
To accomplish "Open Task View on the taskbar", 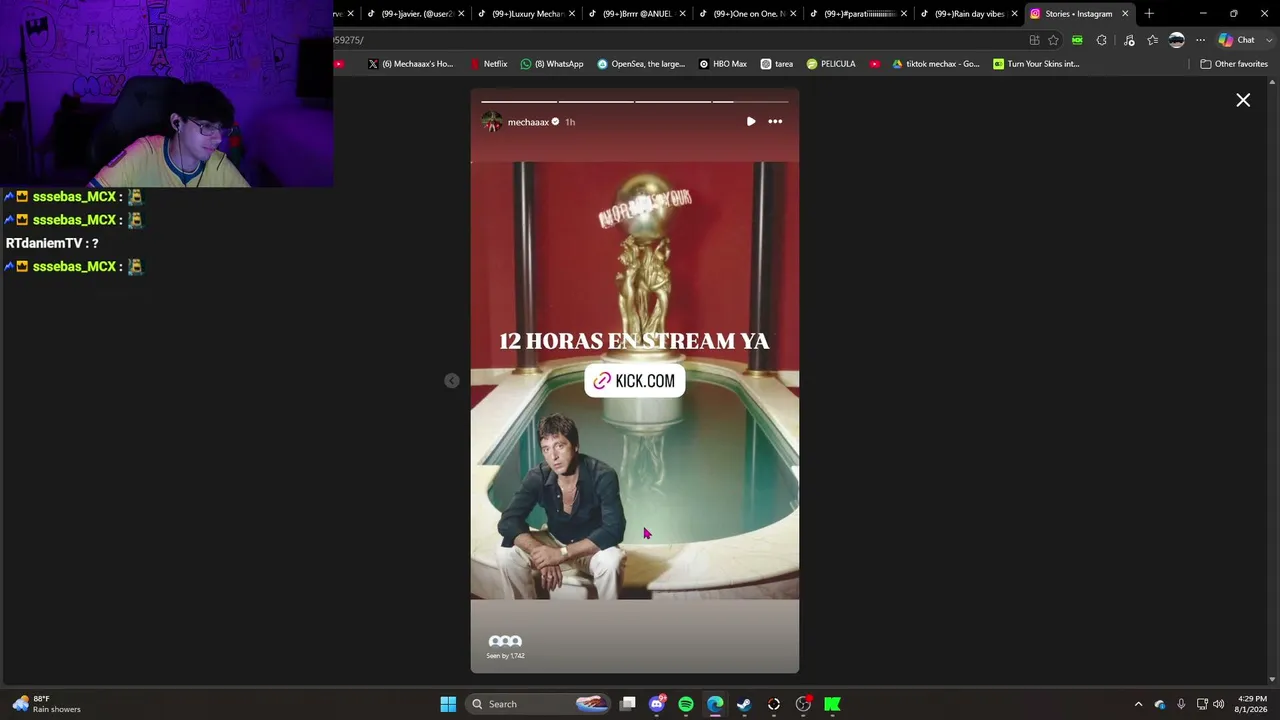I will pos(628,704).
